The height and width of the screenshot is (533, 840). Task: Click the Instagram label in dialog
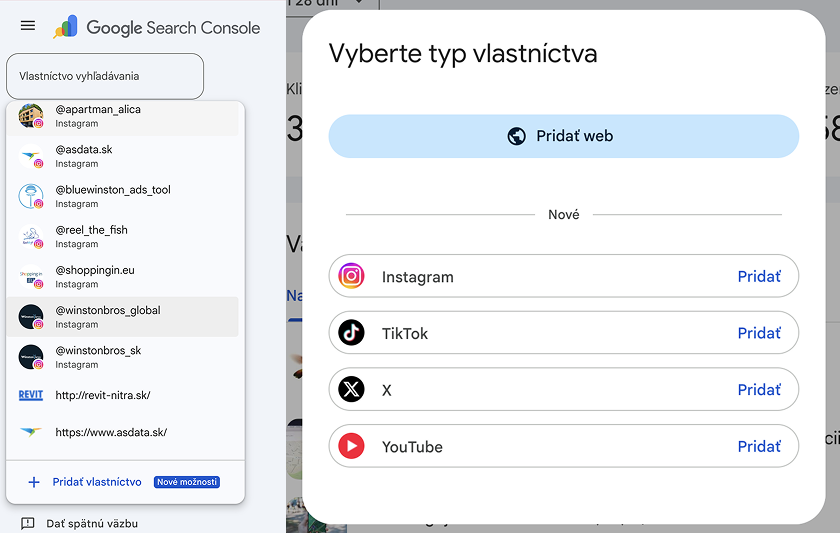pos(418,277)
